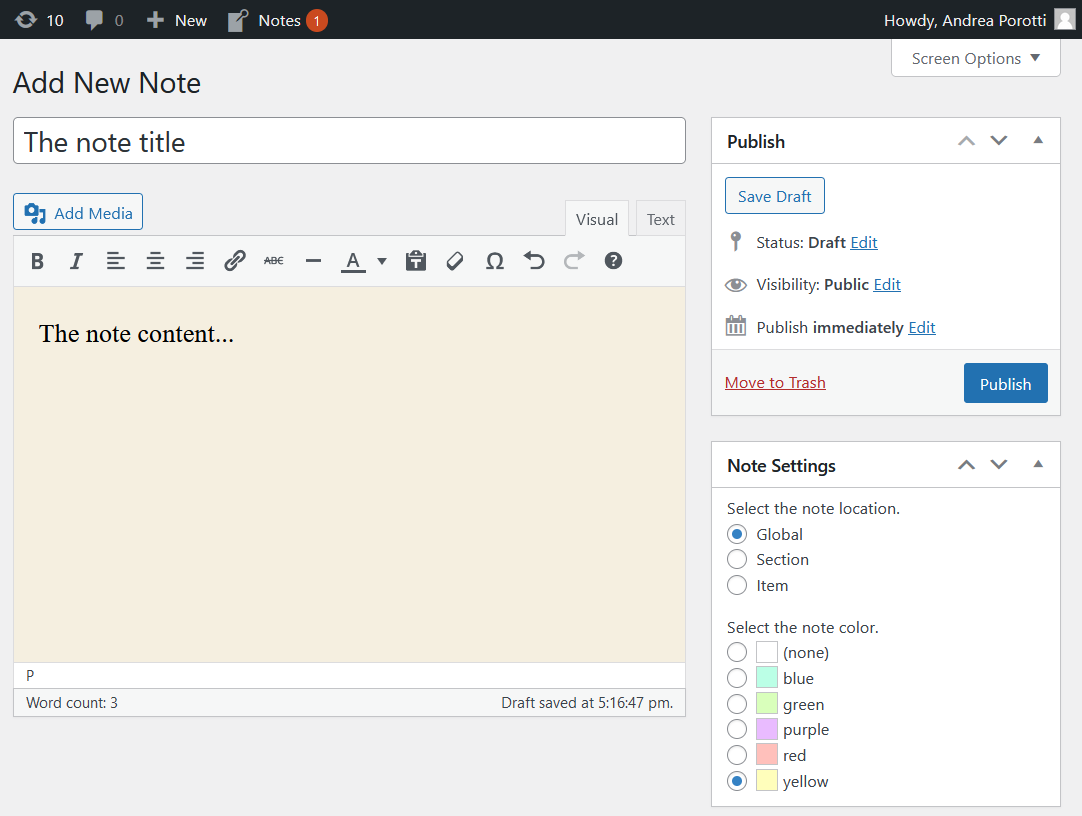Select the Item note location

pyautogui.click(x=737, y=586)
